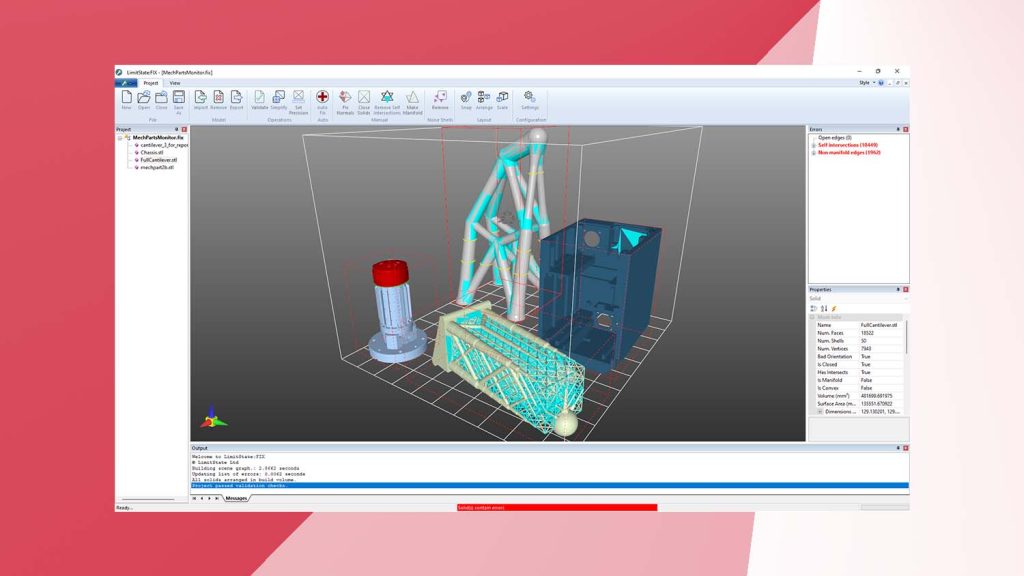This screenshot has width=1024, height=576.
Task: Pin the Output panel
Action: click(x=898, y=448)
